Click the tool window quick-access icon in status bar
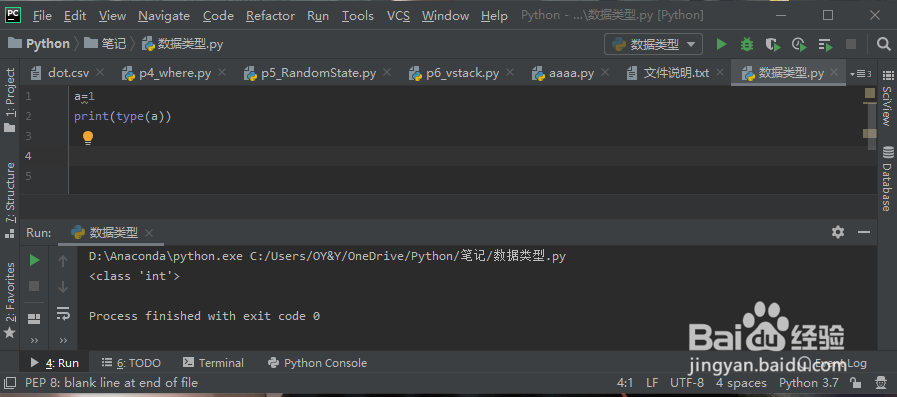897x397 pixels. tap(10, 383)
